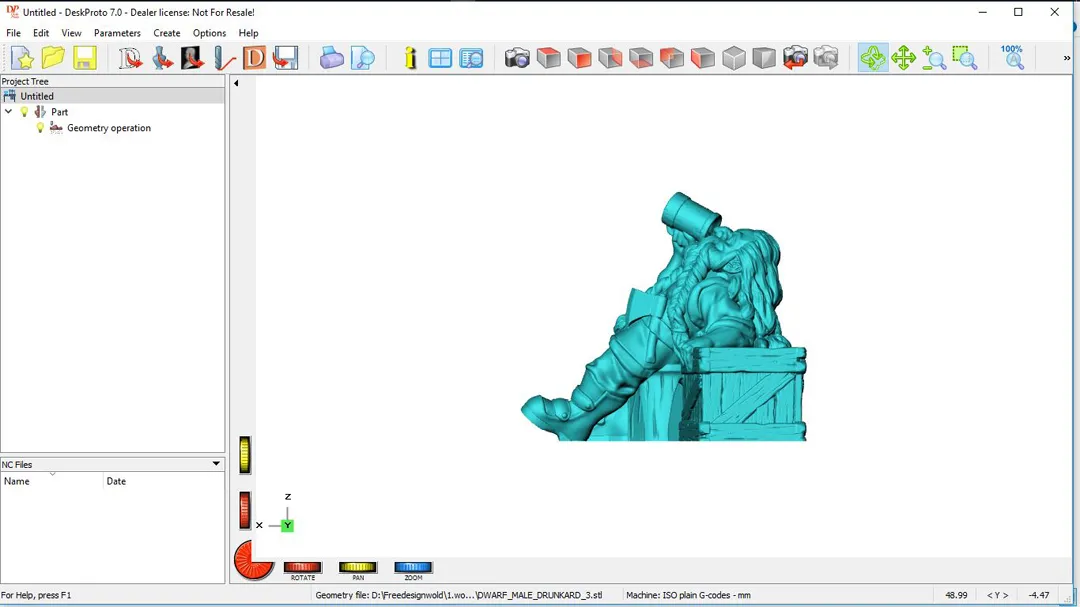Open the yellow information icon

tap(410, 58)
